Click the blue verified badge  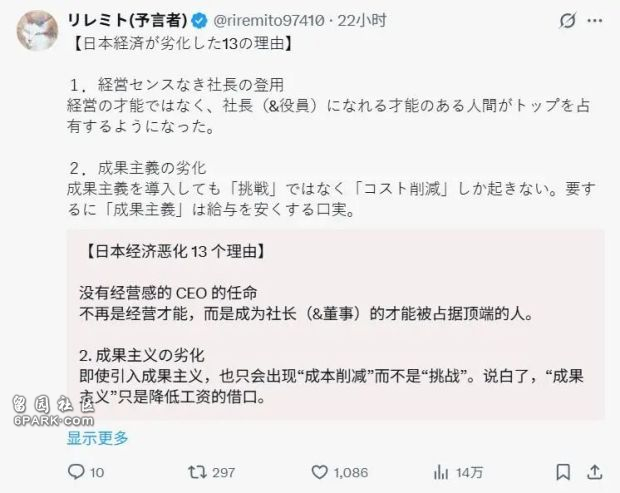[x=199, y=21]
